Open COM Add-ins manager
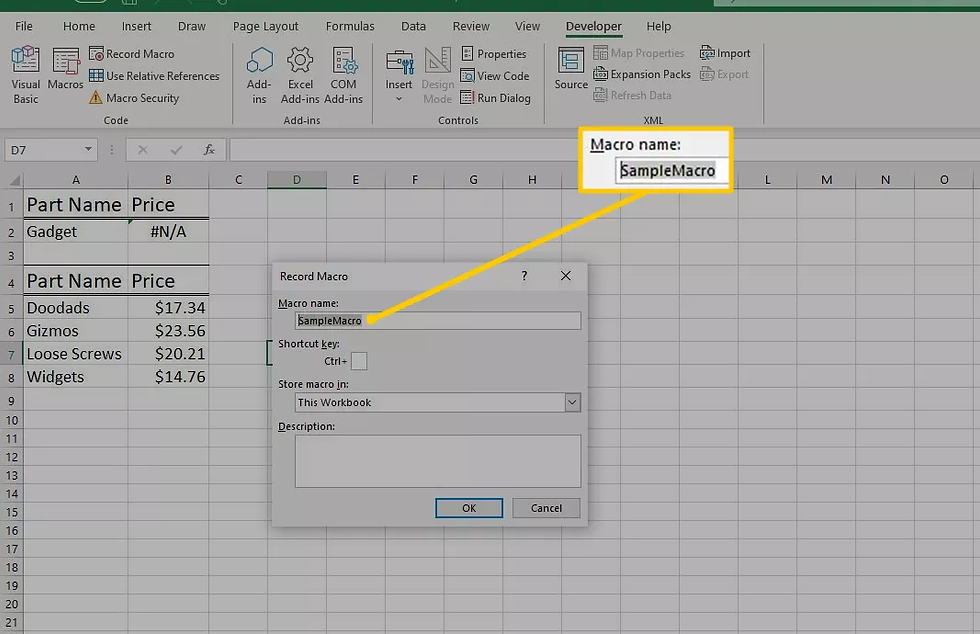Viewport: 980px width, 634px height. pos(343,74)
